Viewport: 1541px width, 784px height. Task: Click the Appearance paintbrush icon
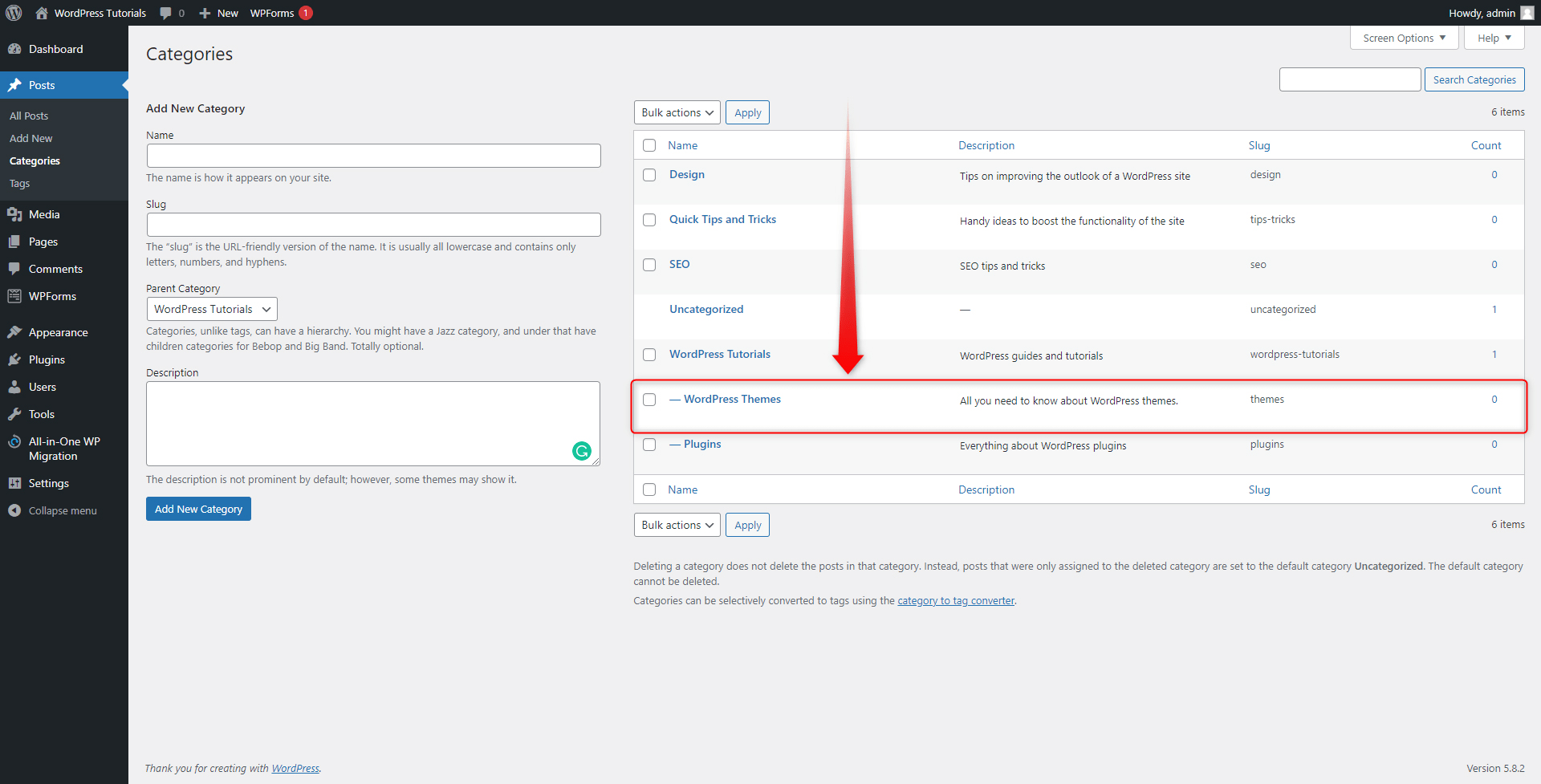point(14,332)
